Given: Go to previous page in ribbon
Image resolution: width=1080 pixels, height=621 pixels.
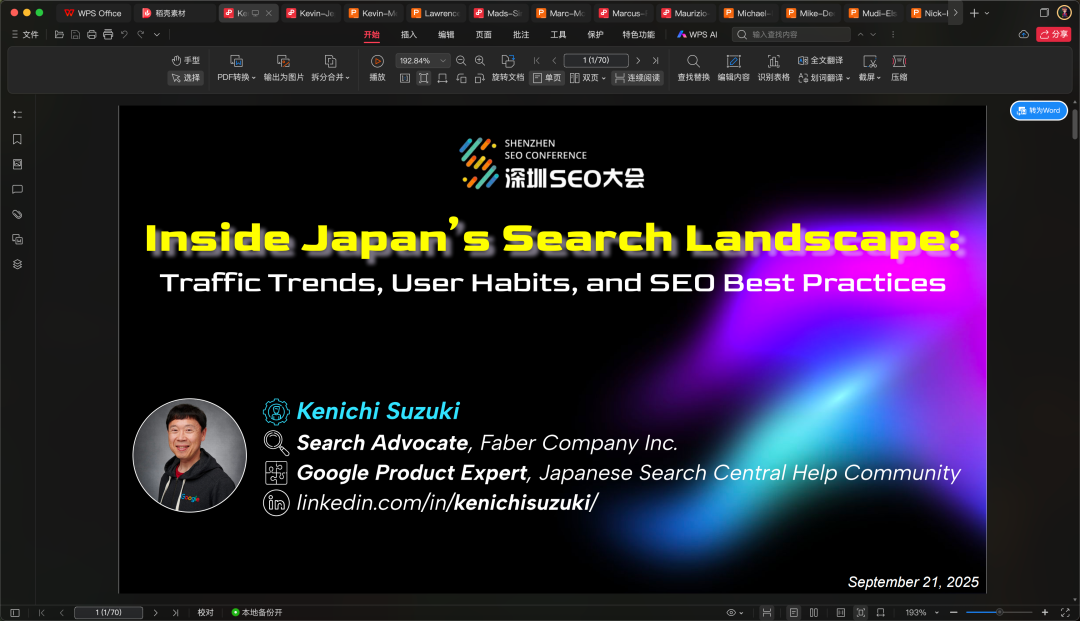Looking at the screenshot, I should coord(554,61).
